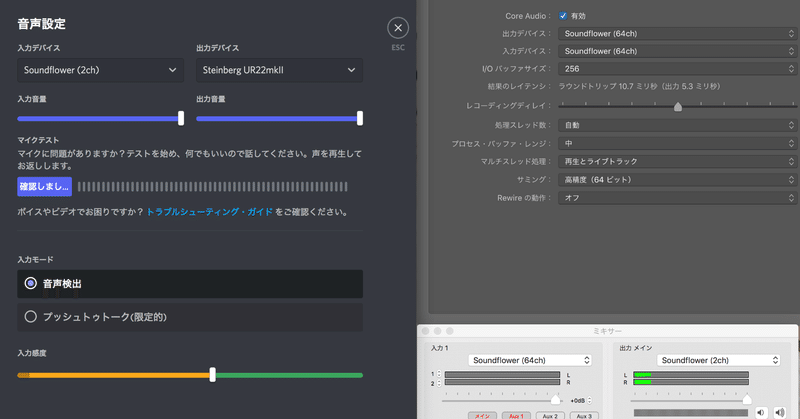
Task: Click the red close dot of the ミキサー window
Action: (x=426, y=331)
